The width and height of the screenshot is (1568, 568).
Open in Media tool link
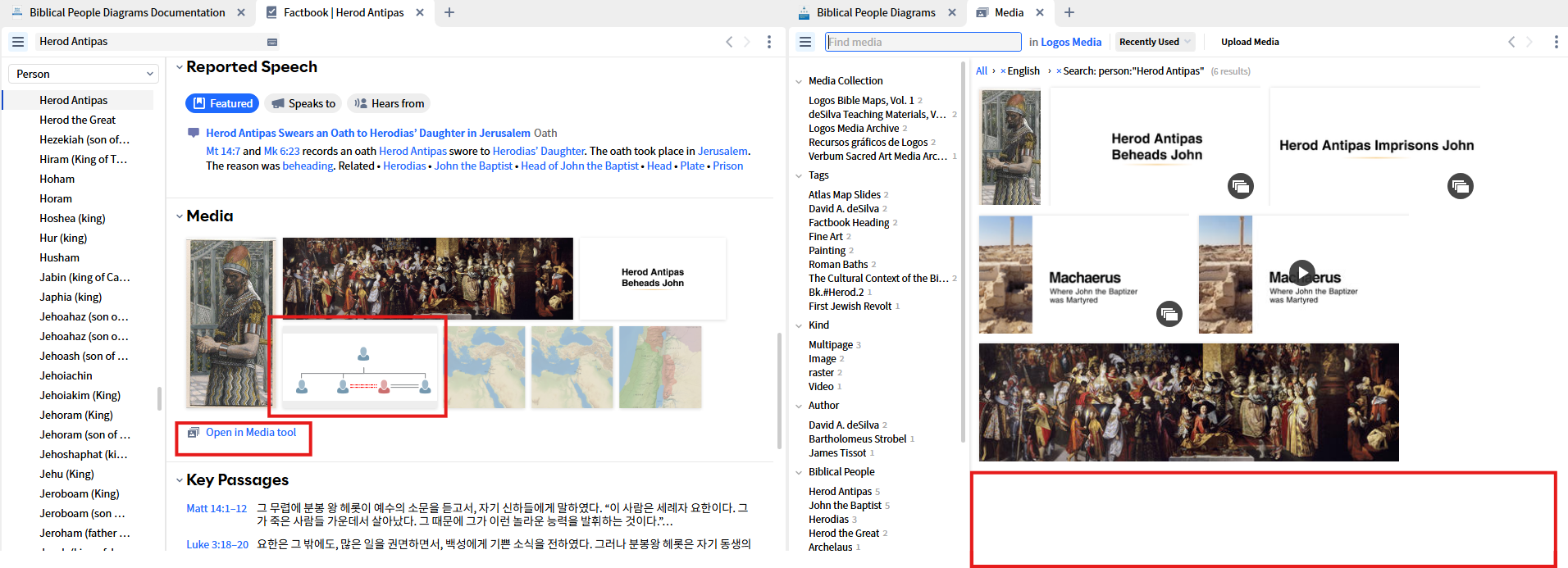(251, 433)
